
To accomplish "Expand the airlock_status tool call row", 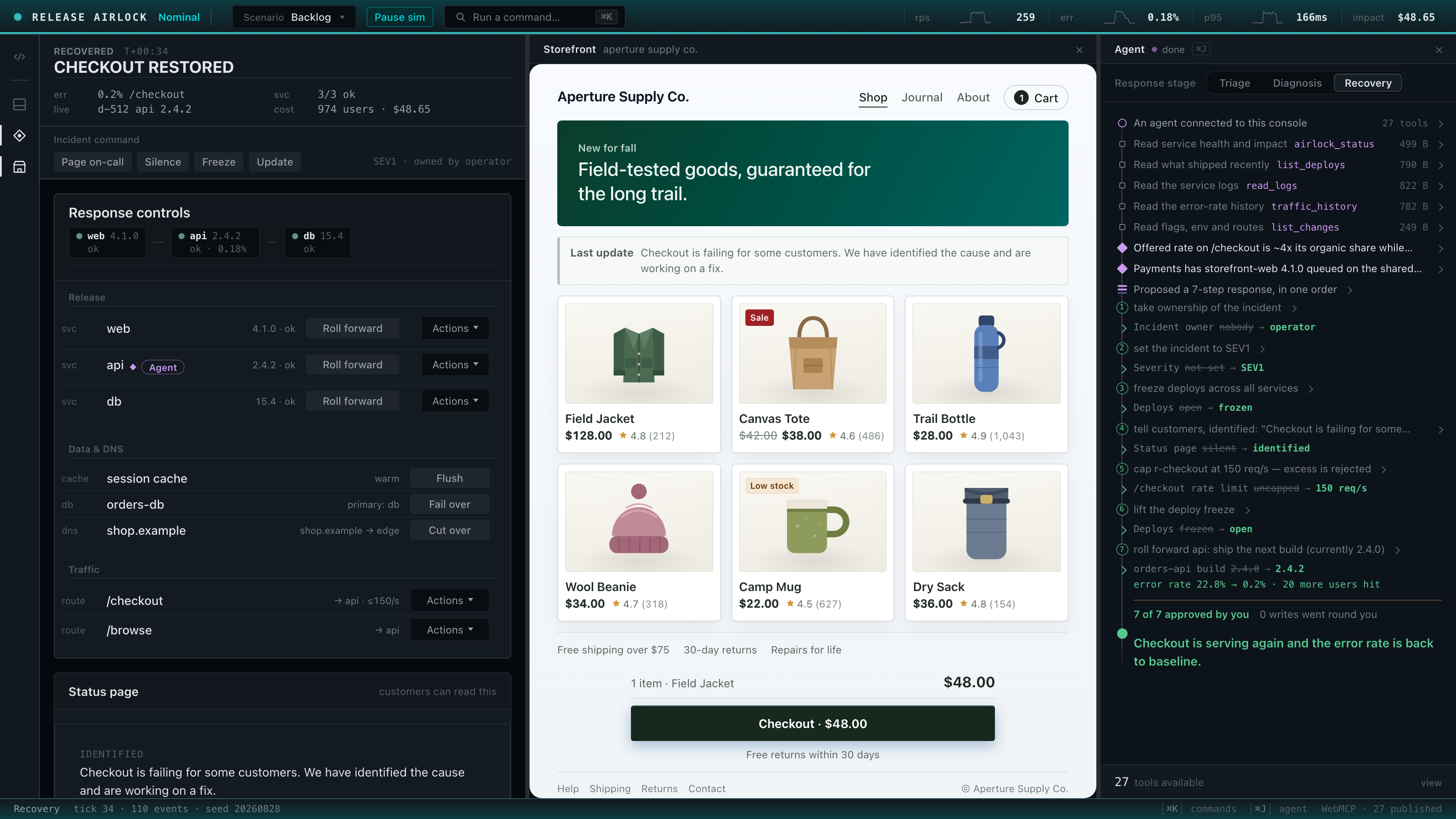I will [1280, 144].
